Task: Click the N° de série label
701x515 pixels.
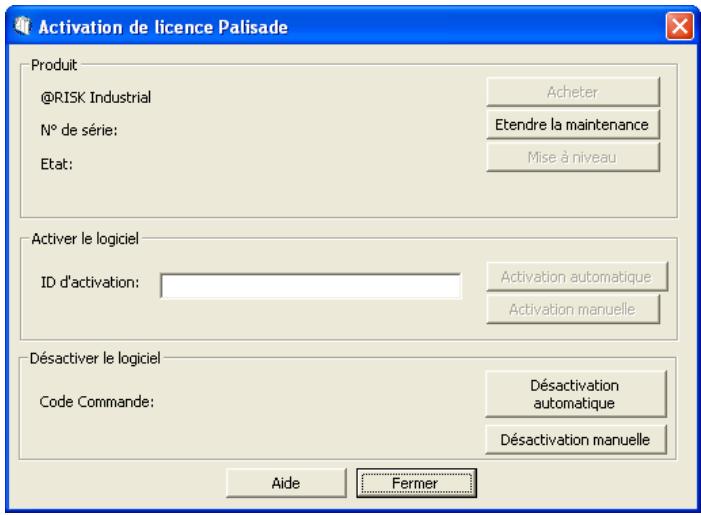Action: 79,130
